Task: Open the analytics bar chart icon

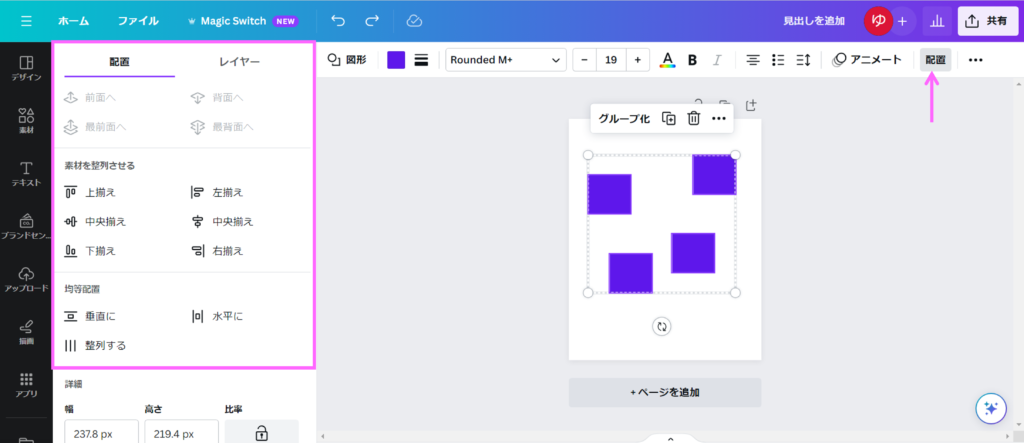Action: coord(937,20)
